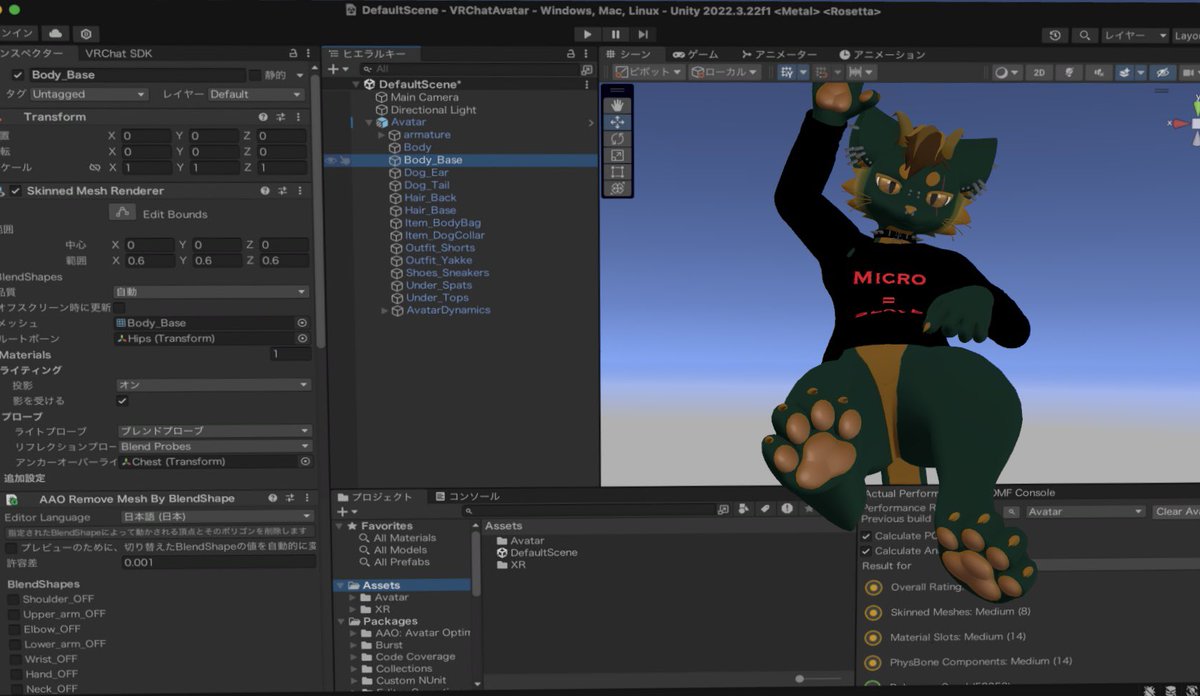
Task: Open the Default layer dropdown in Inspector
Action: pyautogui.click(x=255, y=94)
